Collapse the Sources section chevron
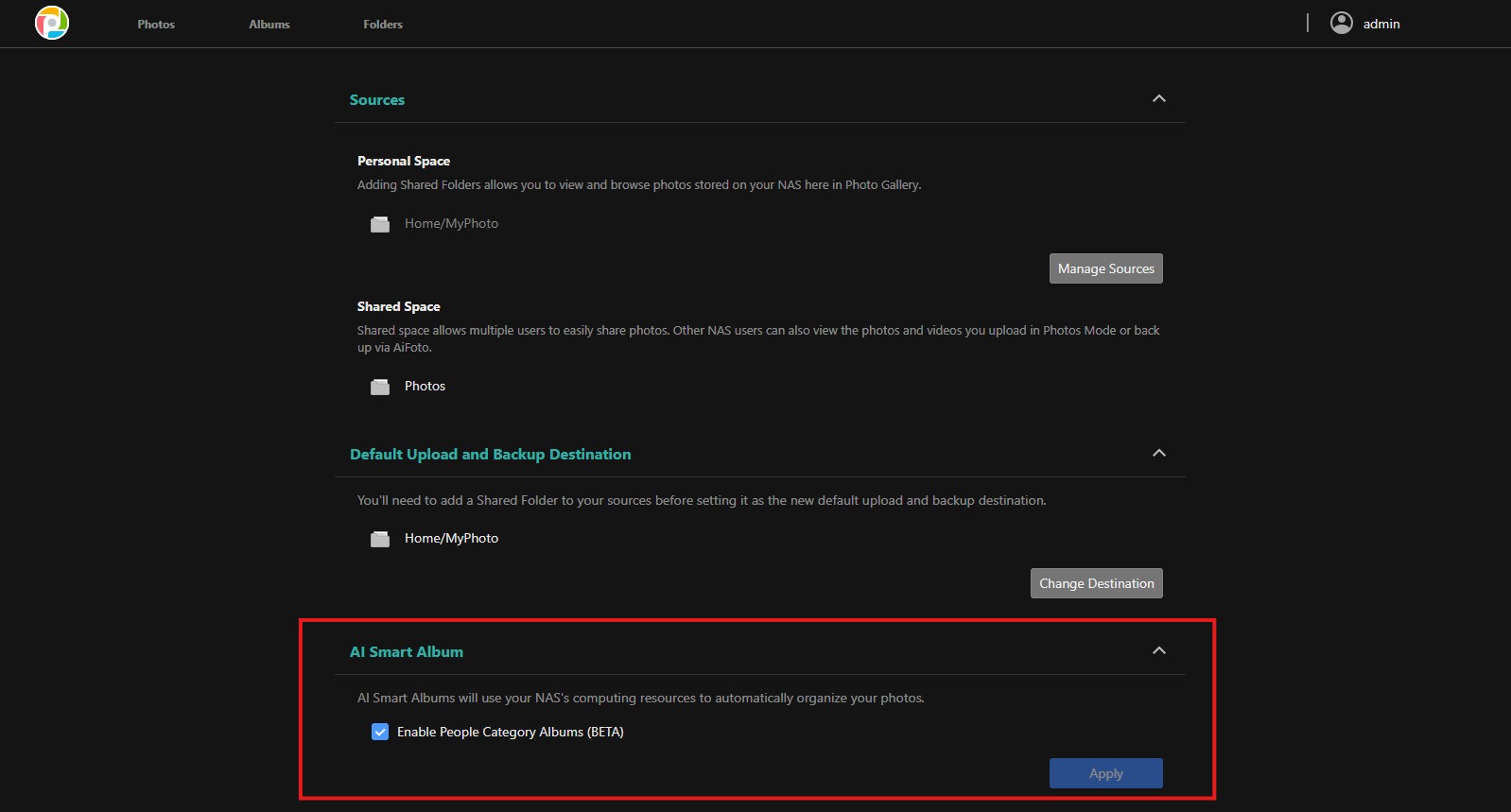1511x812 pixels. pos(1158,99)
